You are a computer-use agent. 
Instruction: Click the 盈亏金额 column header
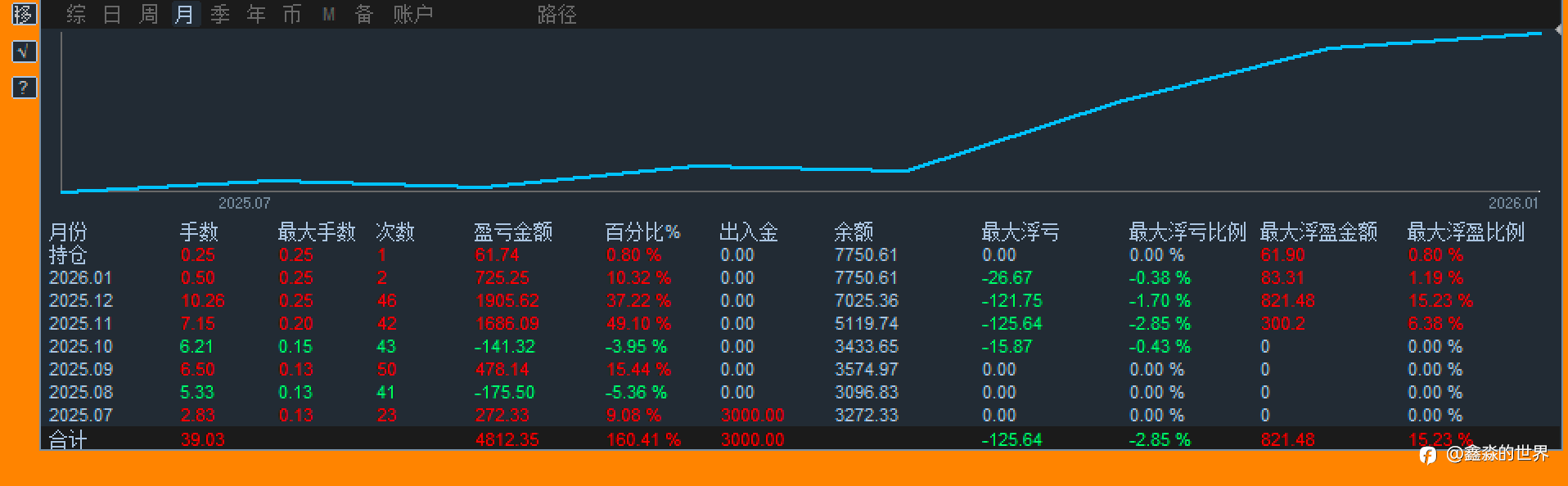pyautogui.click(x=513, y=232)
